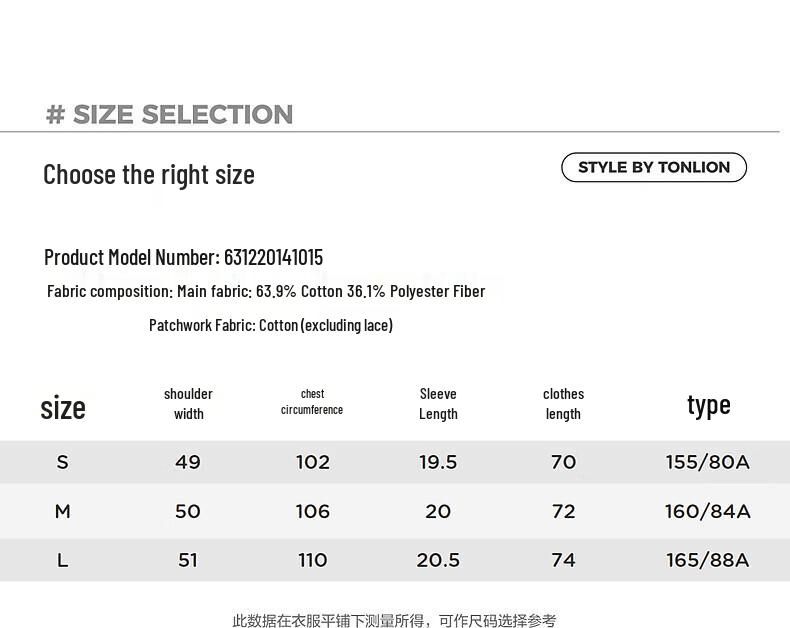Select the S size row label
Image resolution: width=790 pixels, height=628 pixels.
point(62,462)
